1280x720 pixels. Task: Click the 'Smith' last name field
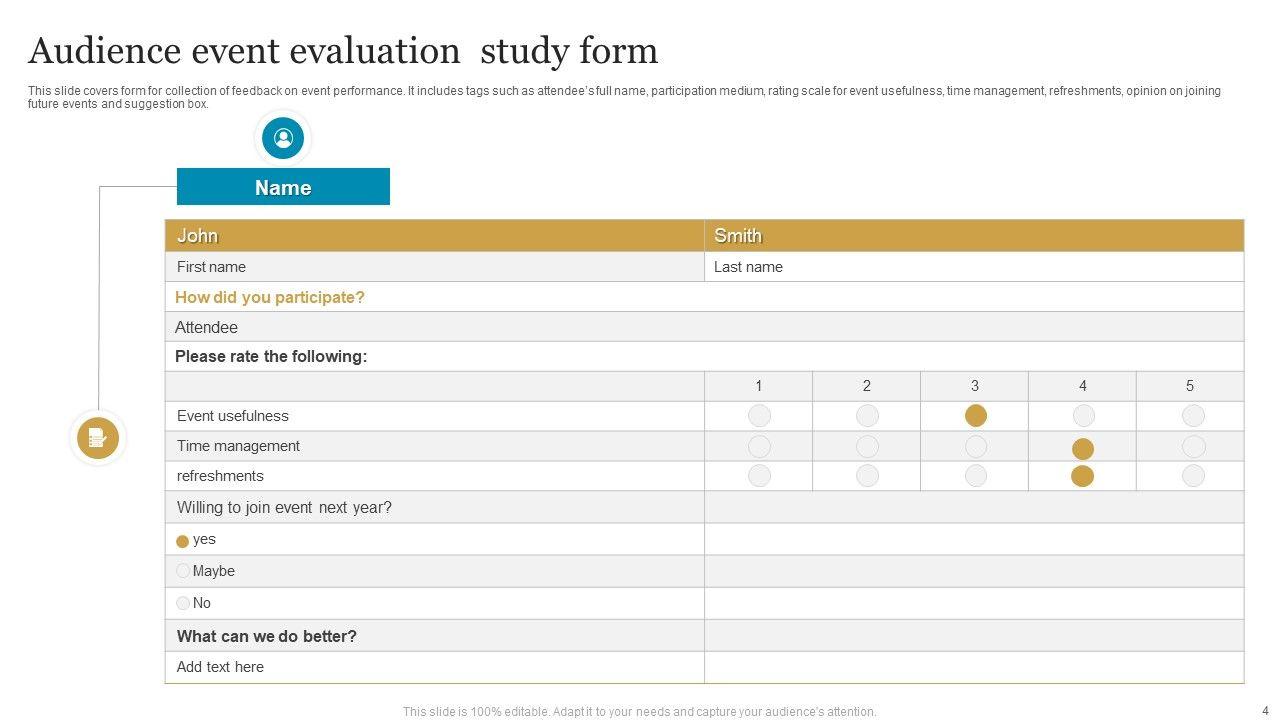point(974,236)
